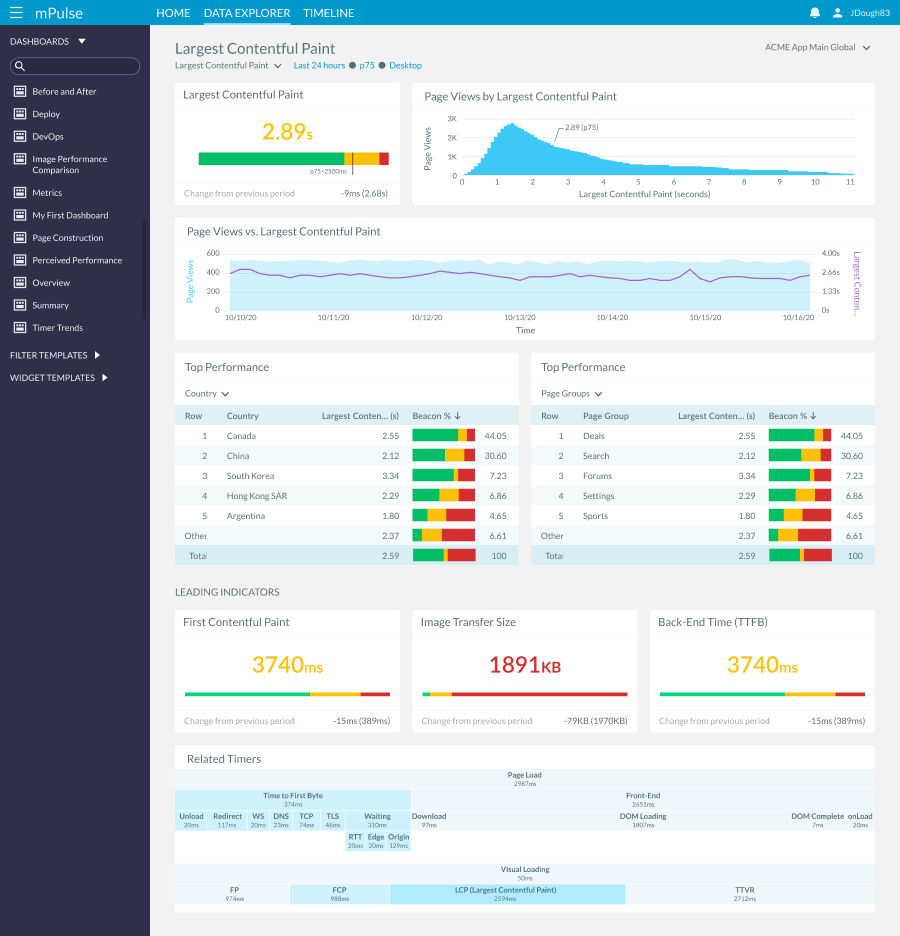
Task: Toggle the Last 24 hours time filter
Action: click(317, 64)
